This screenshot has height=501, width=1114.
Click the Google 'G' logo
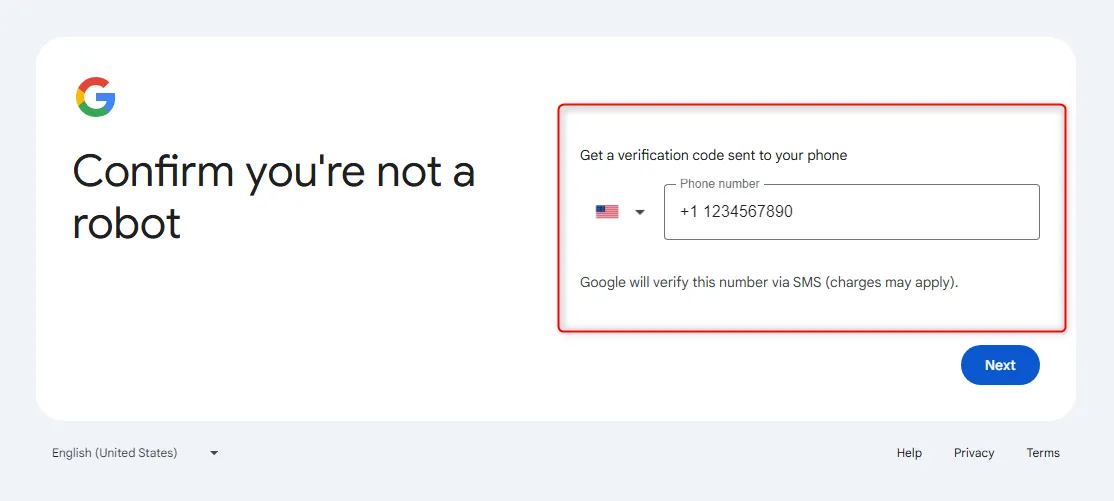[96, 97]
